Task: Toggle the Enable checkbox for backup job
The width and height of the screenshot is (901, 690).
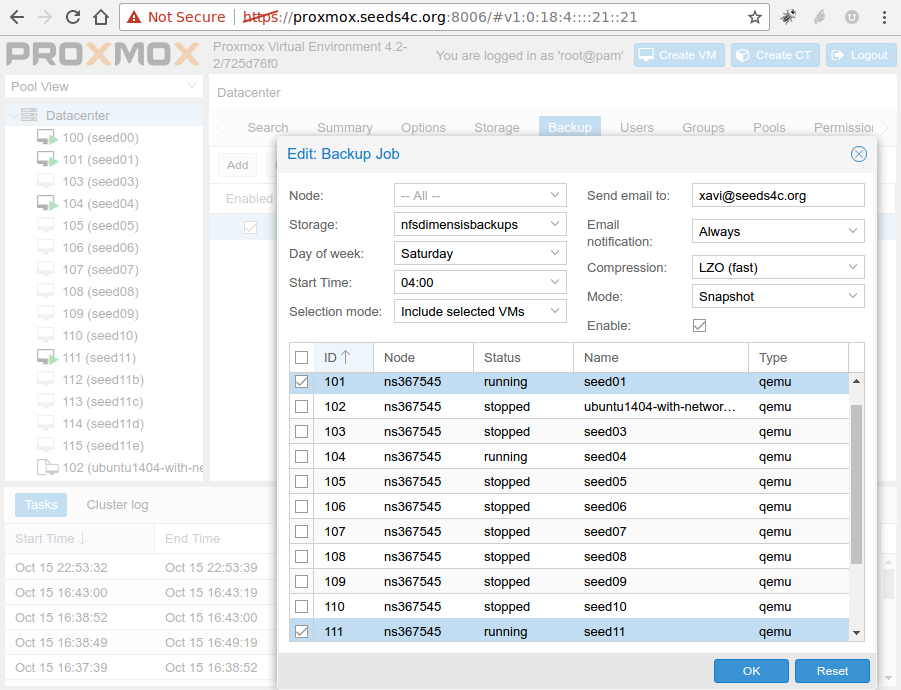Action: tap(700, 326)
